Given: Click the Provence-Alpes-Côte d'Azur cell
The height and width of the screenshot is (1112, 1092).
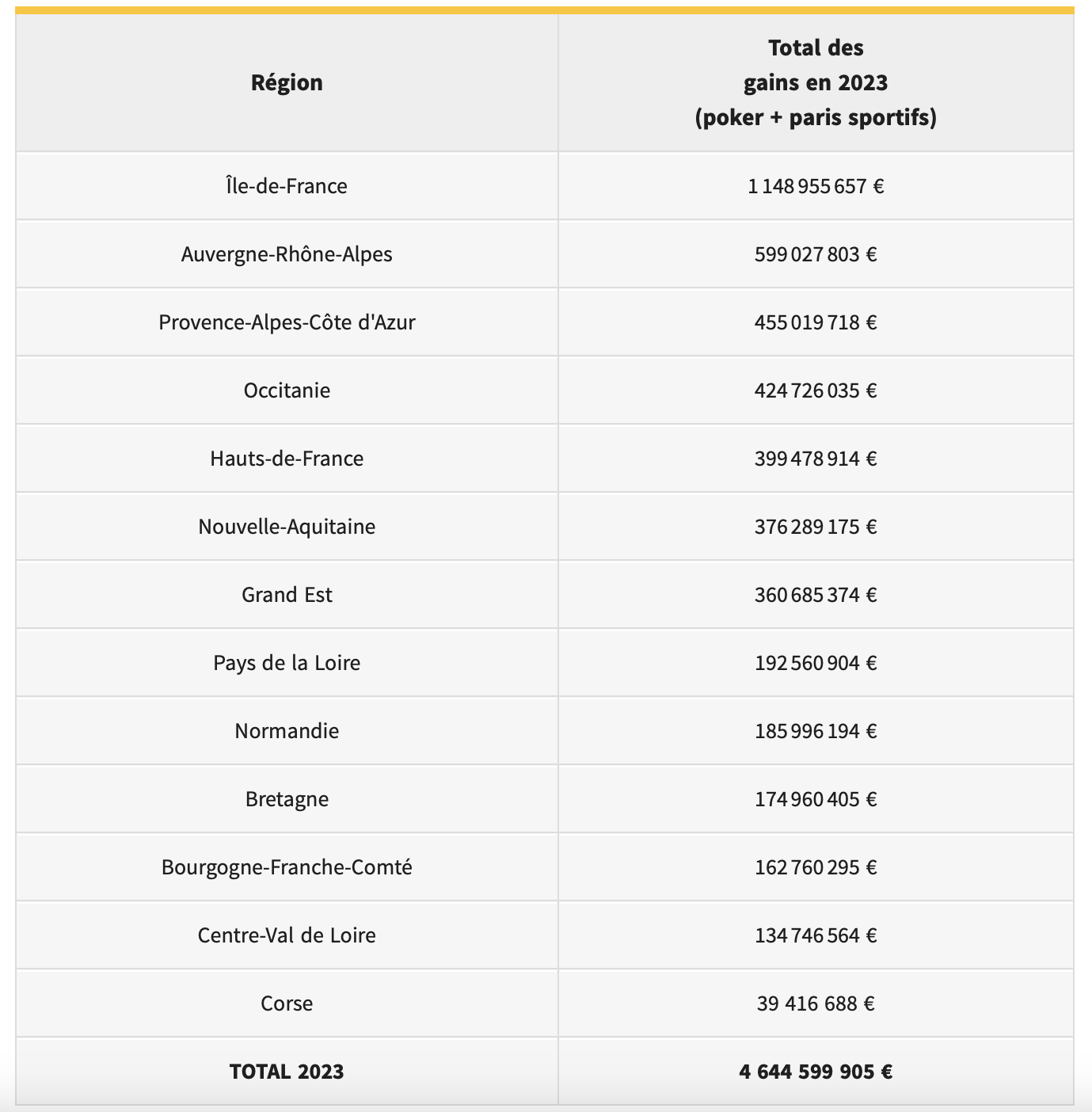Looking at the screenshot, I should tap(287, 322).
